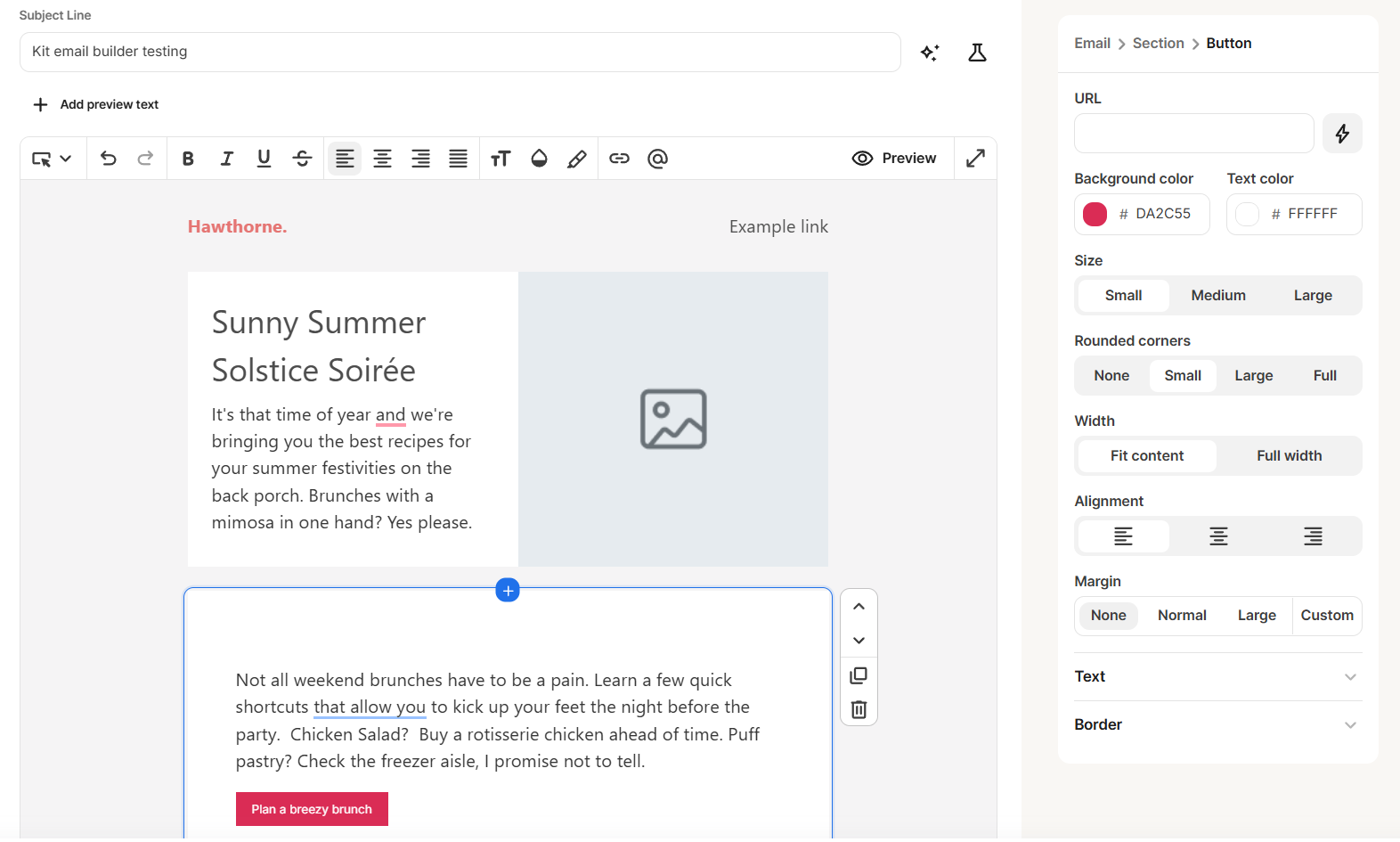Click the Example link text

tap(778, 227)
